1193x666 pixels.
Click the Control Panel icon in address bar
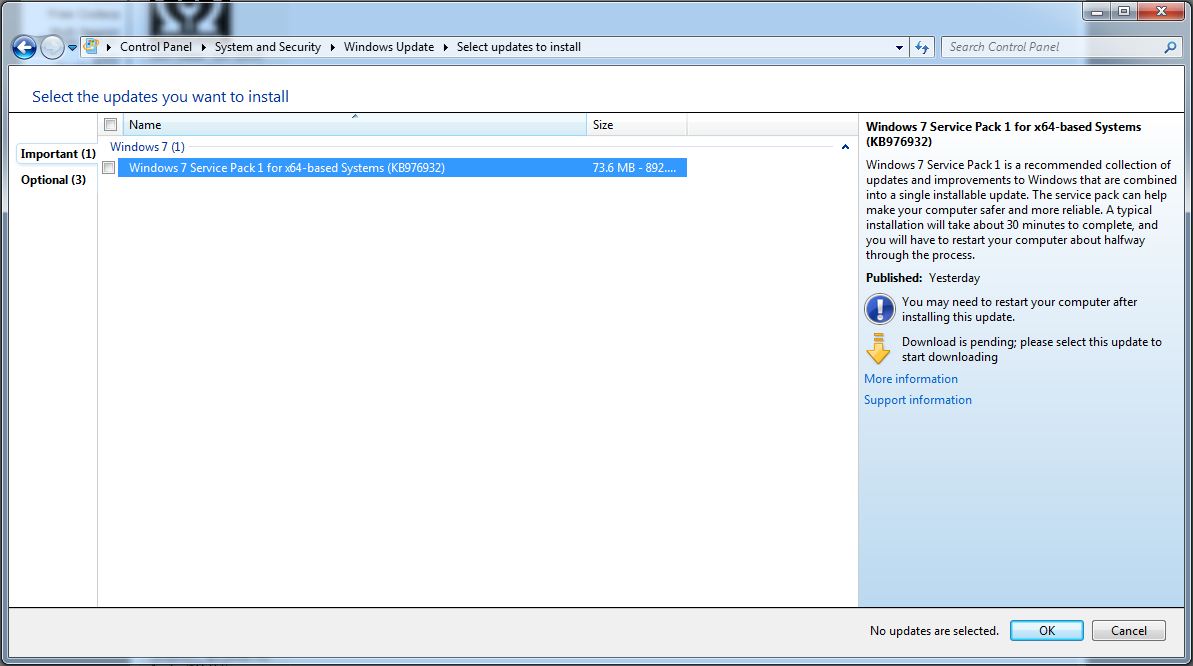click(x=91, y=46)
